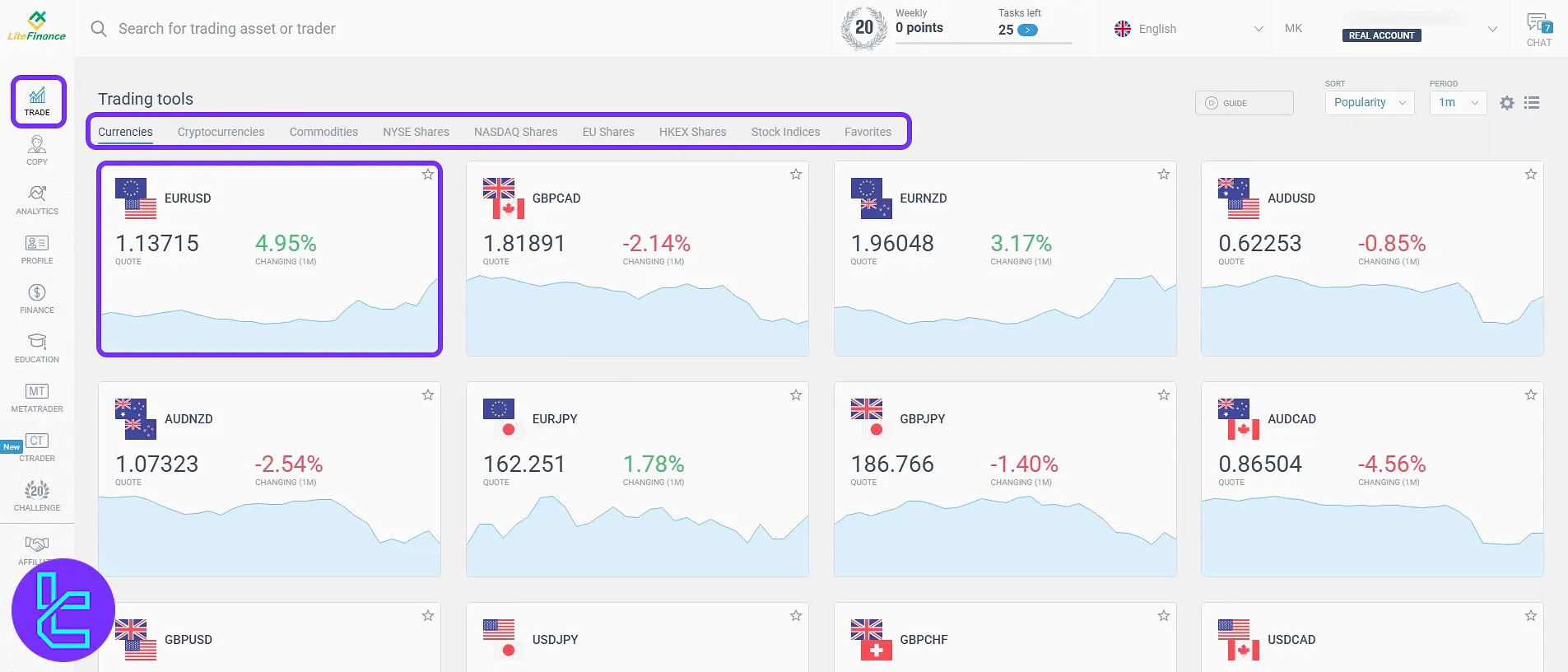Viewport: 1568px width, 672px height.
Task: Click the weekly challenge 20 badge
Action: (863, 28)
